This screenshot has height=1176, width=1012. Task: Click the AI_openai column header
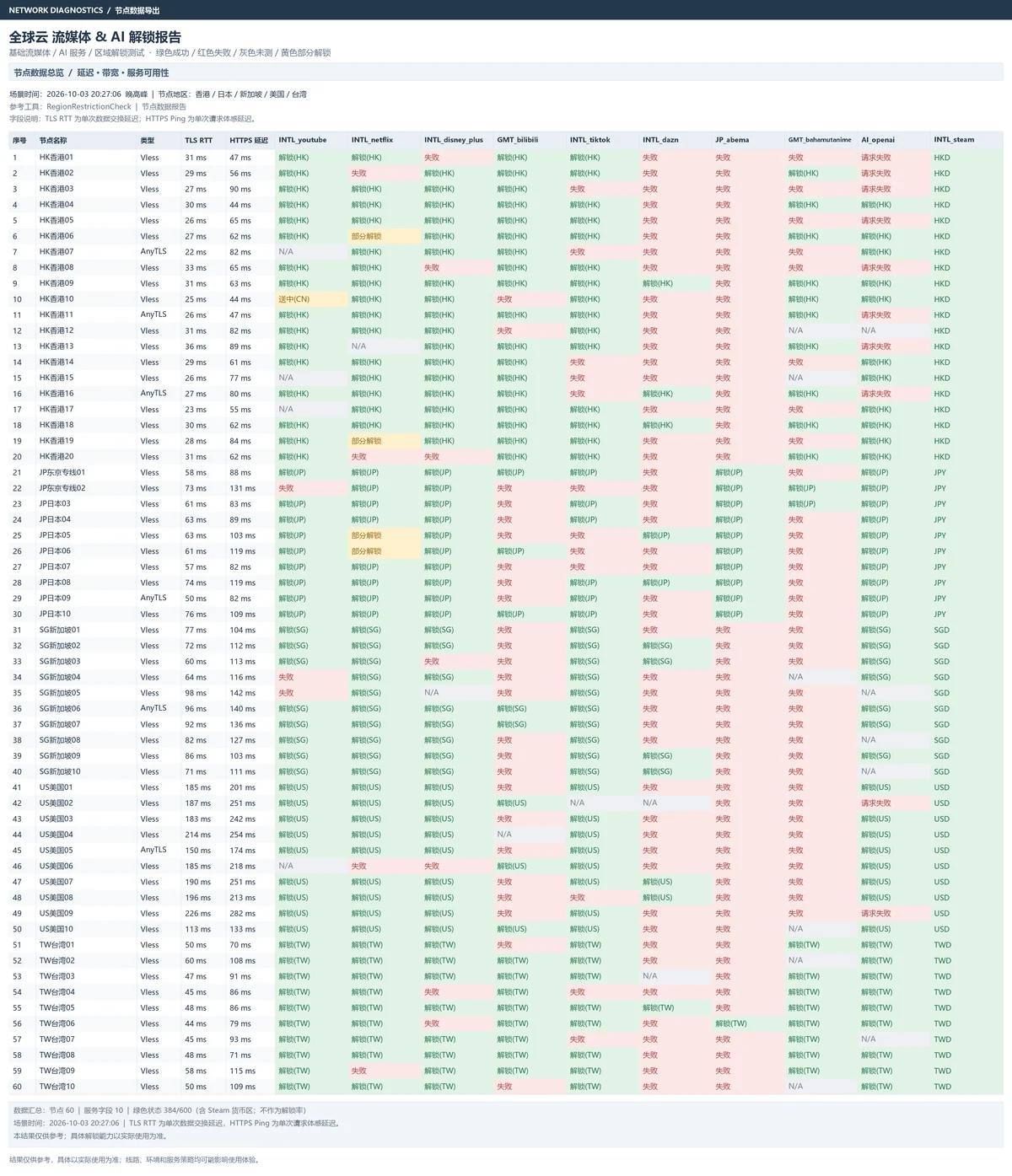coord(878,140)
